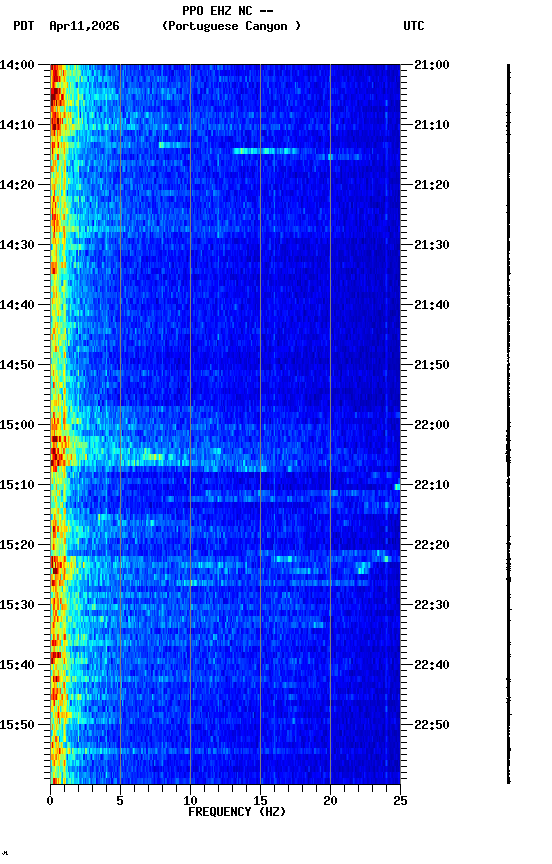Click the FREQUENCY (HZ) axis title
Screen dimensions: 552x864
[x=237, y=812]
